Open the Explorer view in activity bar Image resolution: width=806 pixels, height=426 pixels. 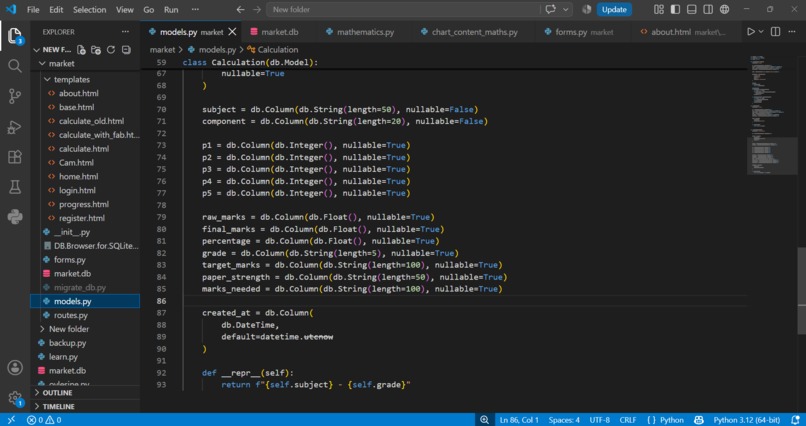[14, 36]
